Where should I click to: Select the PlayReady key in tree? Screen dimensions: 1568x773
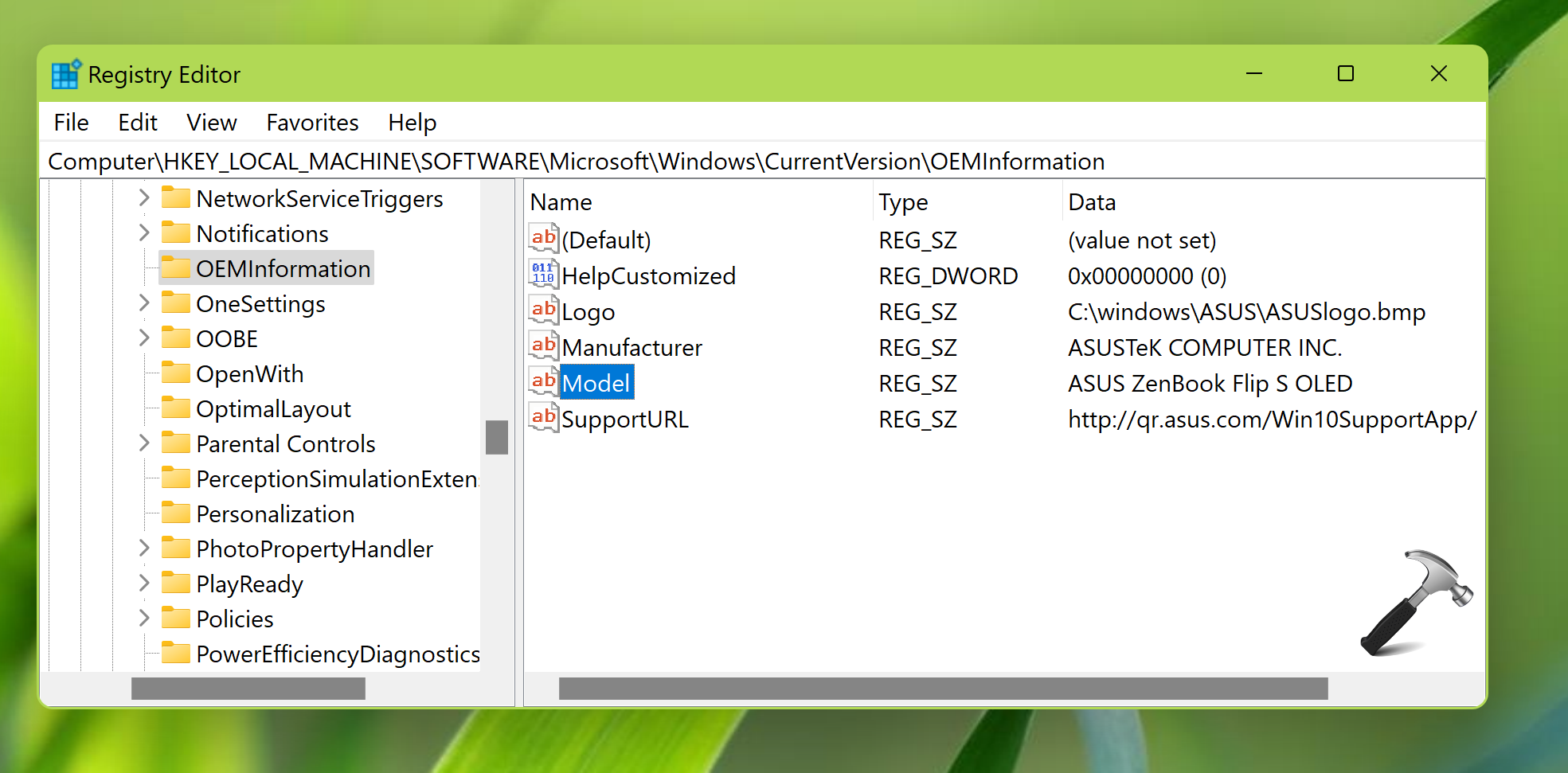pos(249,584)
